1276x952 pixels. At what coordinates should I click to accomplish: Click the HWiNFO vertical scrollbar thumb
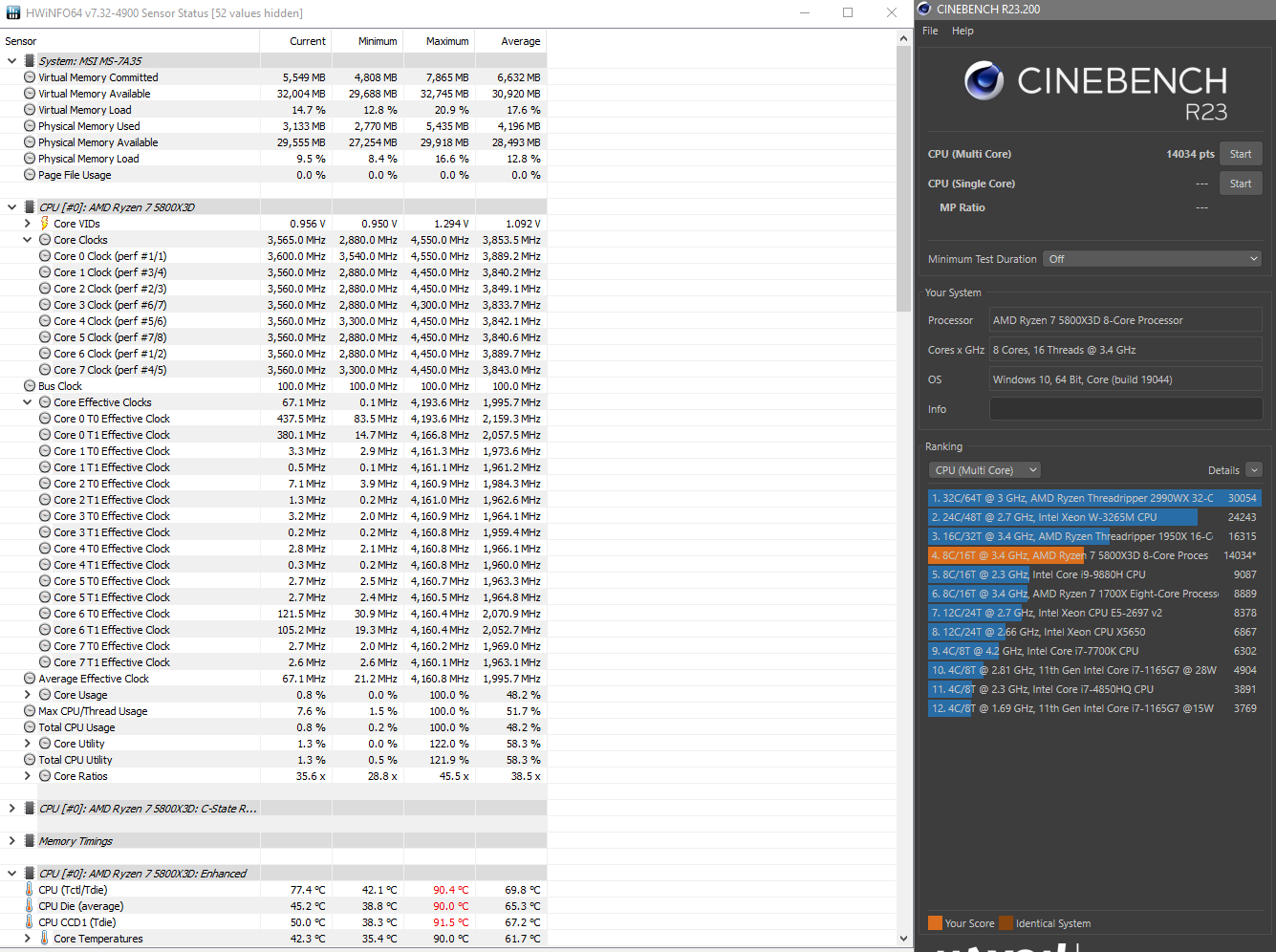coord(904,179)
